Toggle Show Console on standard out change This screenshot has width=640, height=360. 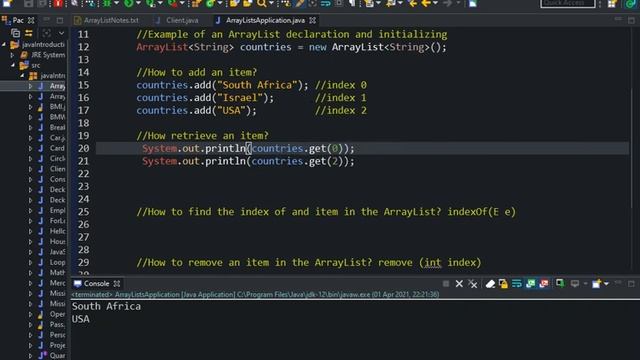point(531,283)
